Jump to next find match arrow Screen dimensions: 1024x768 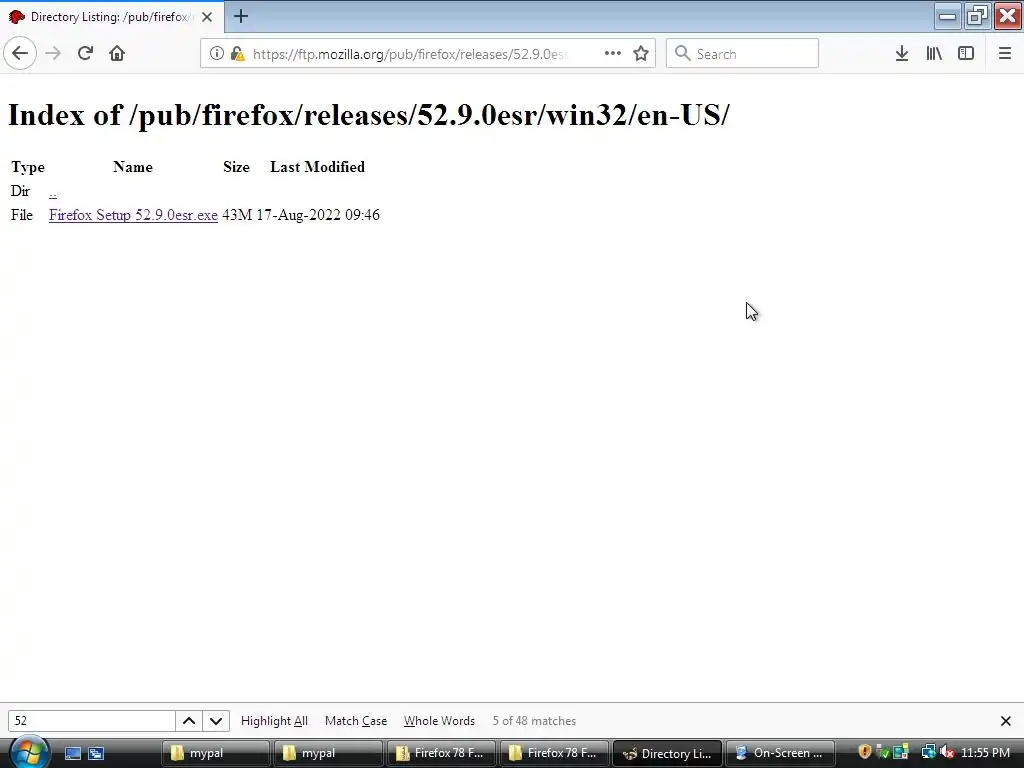click(216, 721)
